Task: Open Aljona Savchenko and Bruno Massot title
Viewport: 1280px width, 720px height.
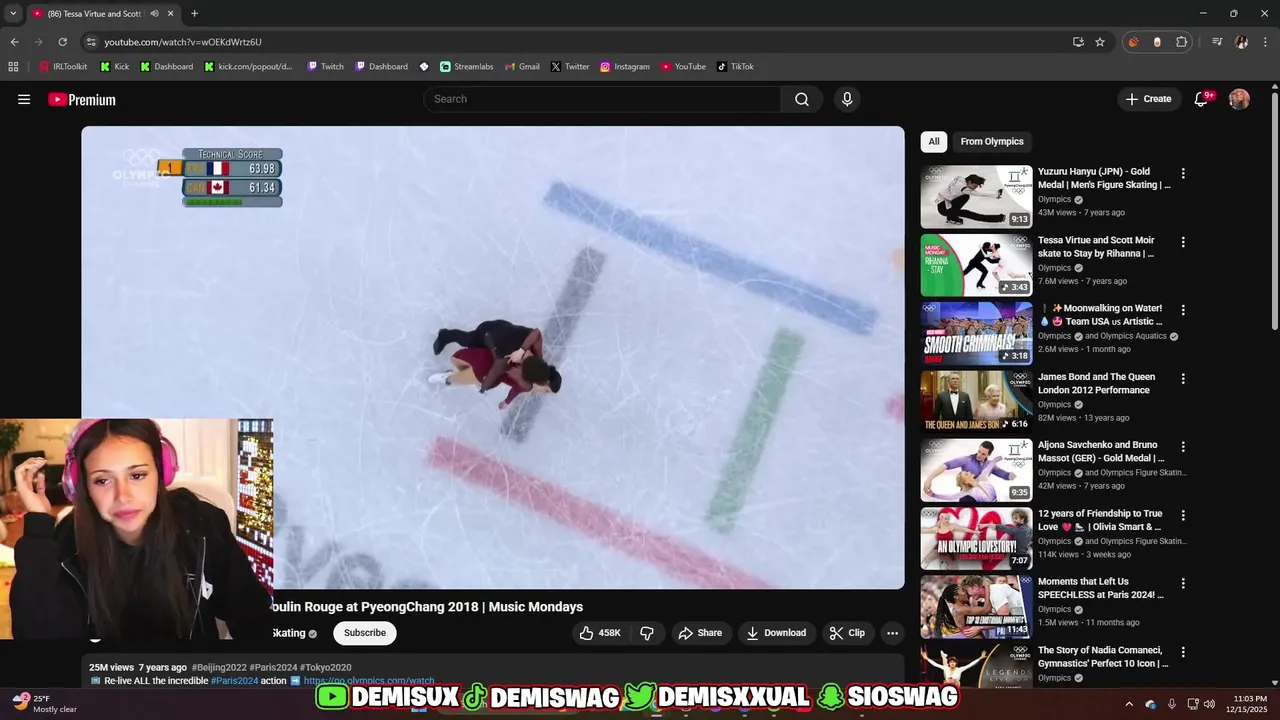Action: pyautogui.click(x=1101, y=452)
